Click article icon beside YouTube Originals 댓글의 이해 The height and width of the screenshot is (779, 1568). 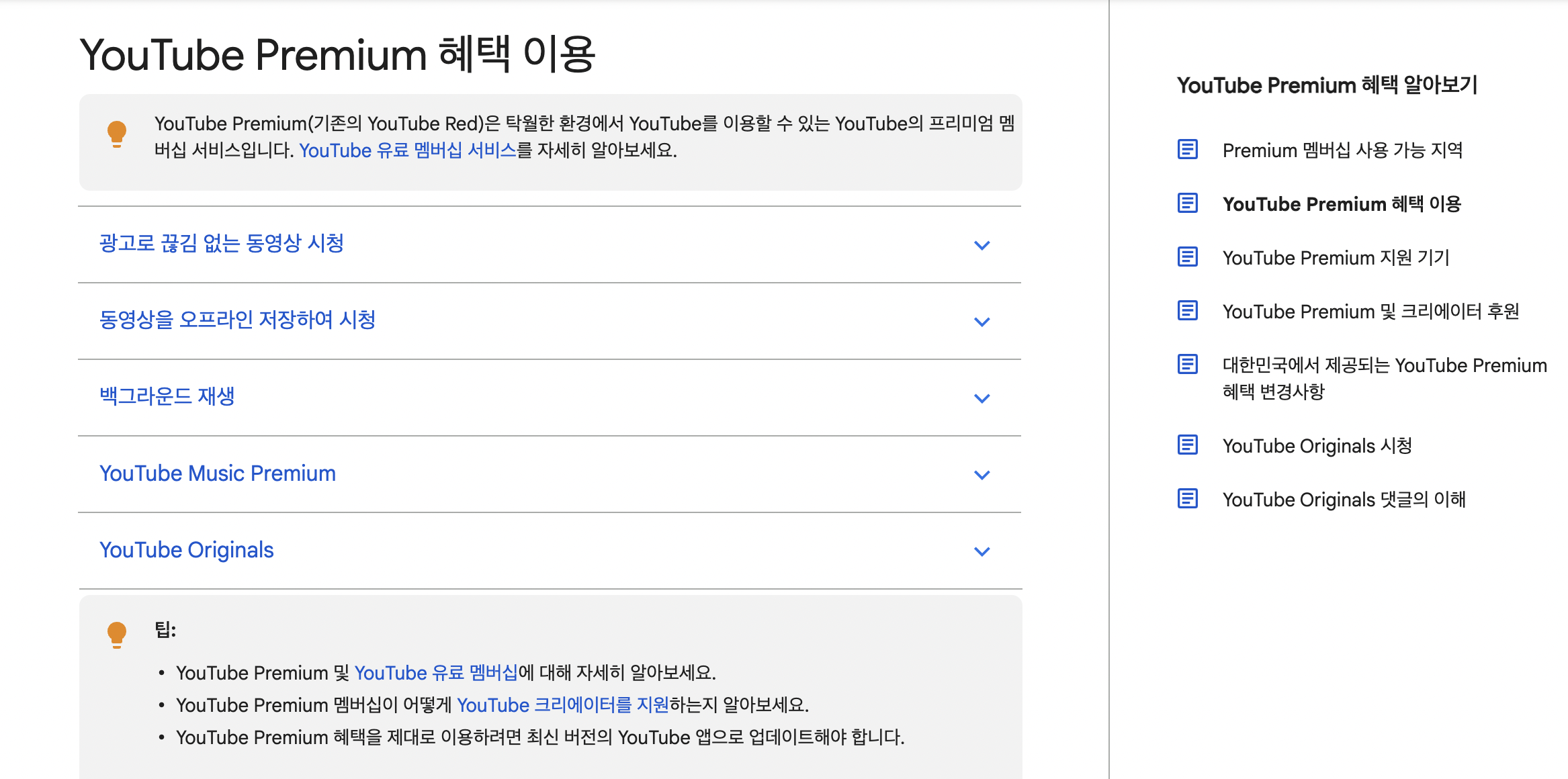click(1187, 498)
